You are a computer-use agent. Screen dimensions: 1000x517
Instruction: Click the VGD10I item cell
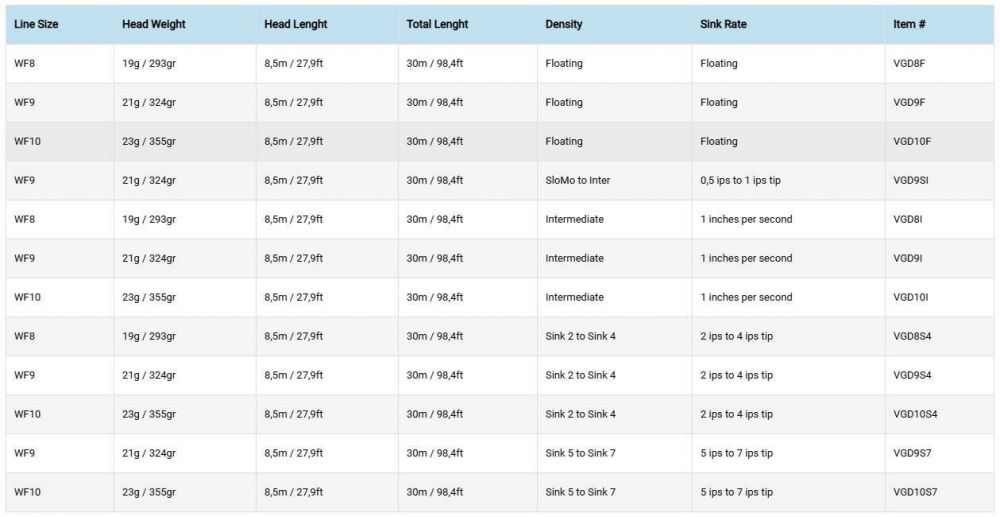pyautogui.click(x=911, y=297)
